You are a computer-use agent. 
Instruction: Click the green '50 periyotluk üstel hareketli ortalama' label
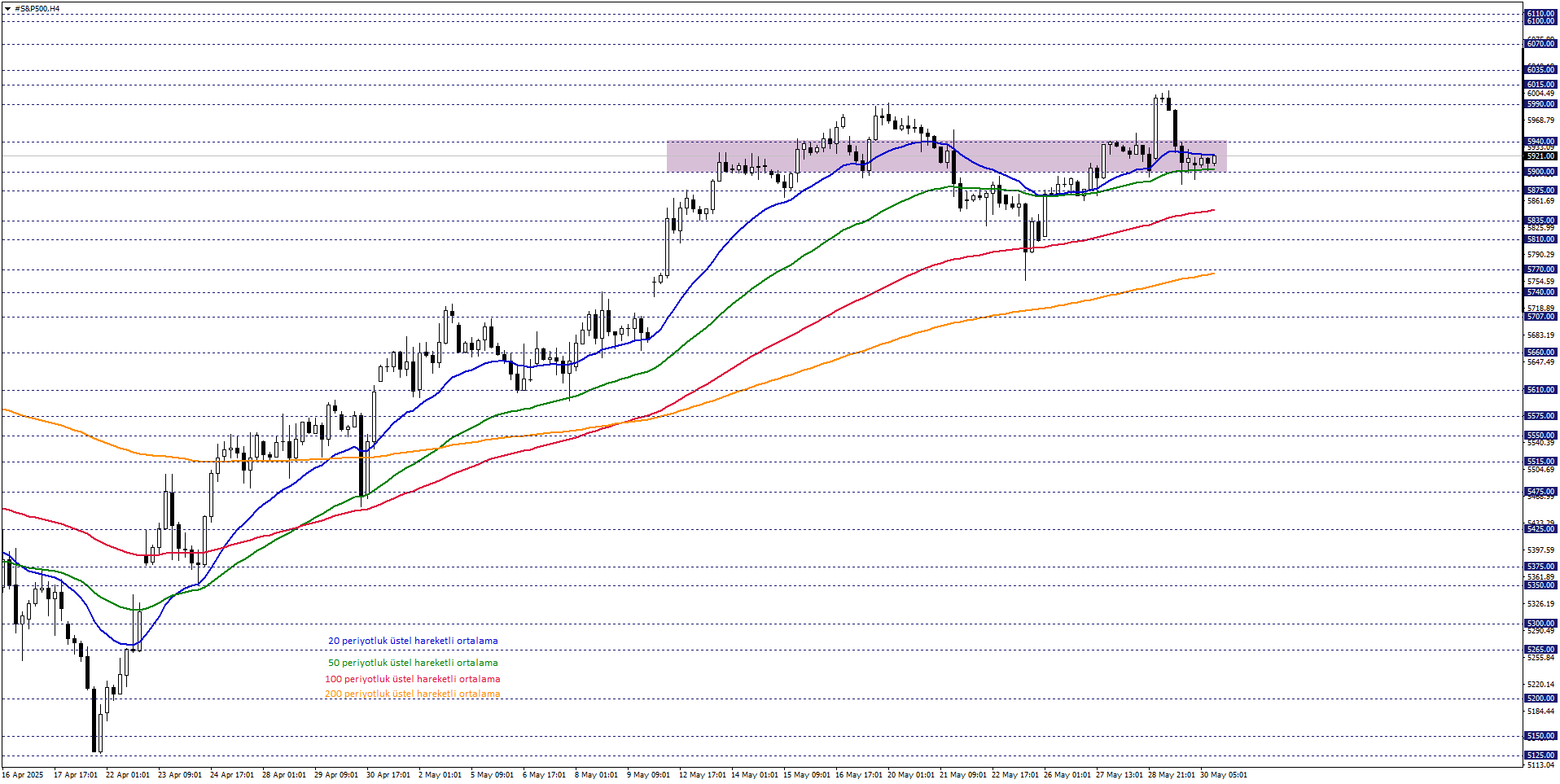point(413,663)
